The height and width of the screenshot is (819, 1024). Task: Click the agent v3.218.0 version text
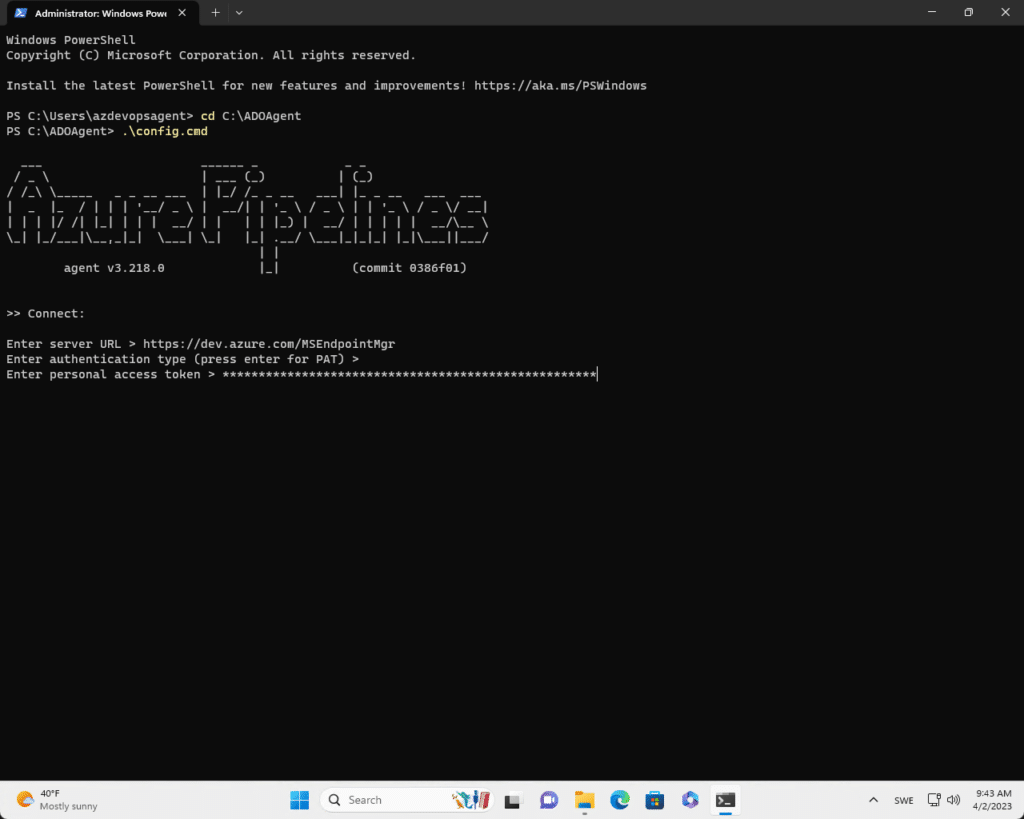coord(114,268)
